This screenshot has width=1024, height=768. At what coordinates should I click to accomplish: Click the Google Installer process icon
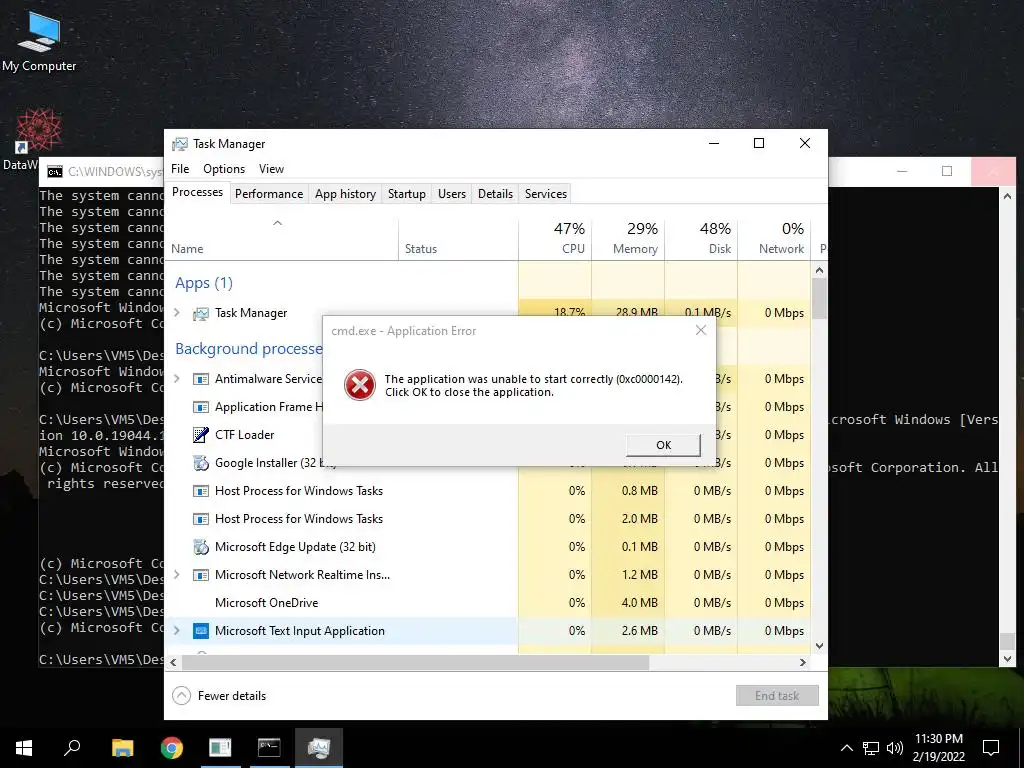click(200, 463)
